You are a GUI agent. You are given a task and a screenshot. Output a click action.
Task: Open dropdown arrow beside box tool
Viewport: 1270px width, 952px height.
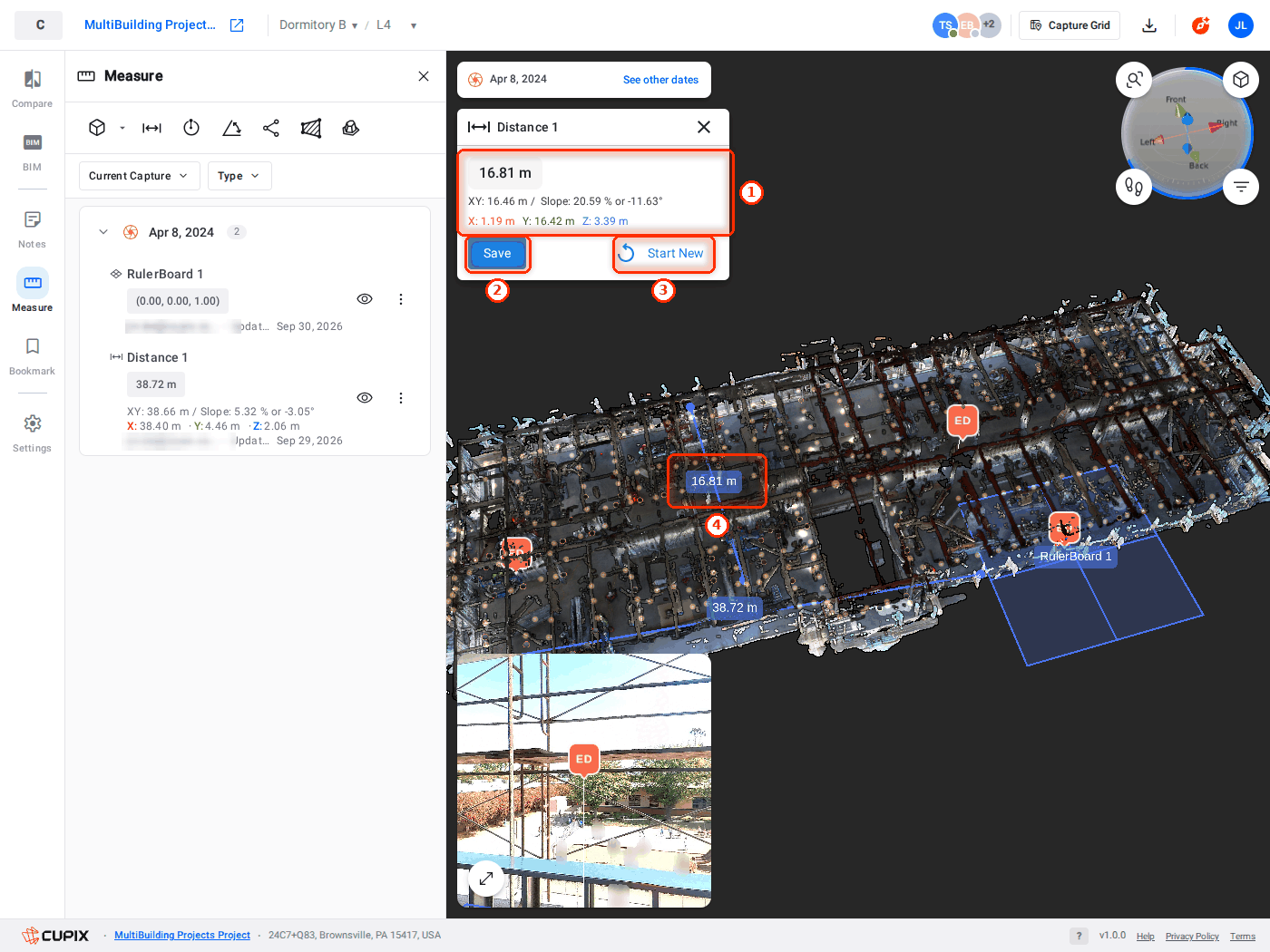pos(122,128)
